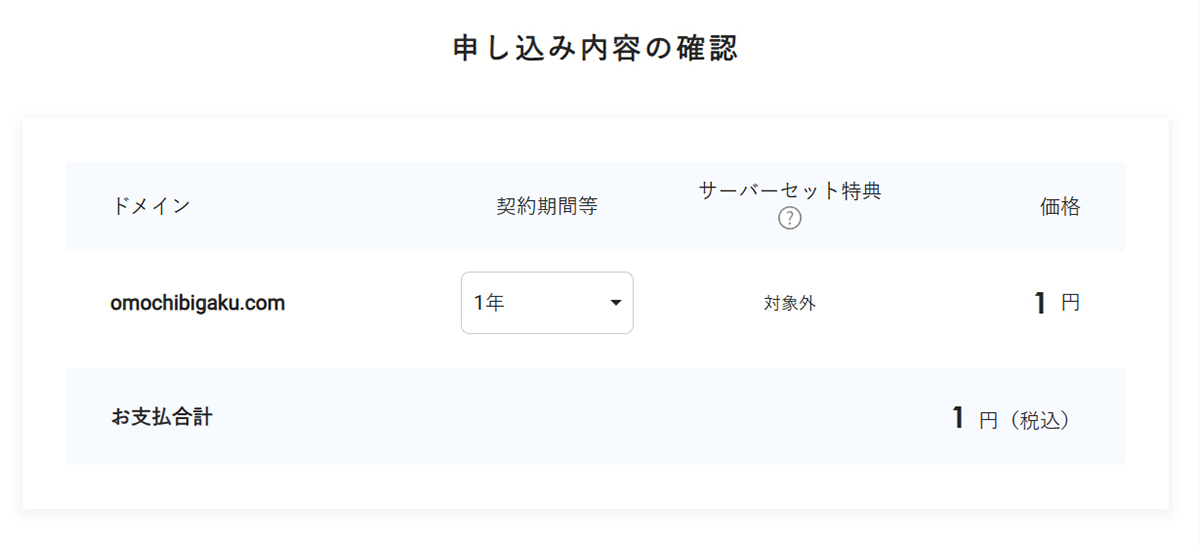The image size is (1200, 549).
Task: Click the 対象外 status text
Action: [789, 303]
